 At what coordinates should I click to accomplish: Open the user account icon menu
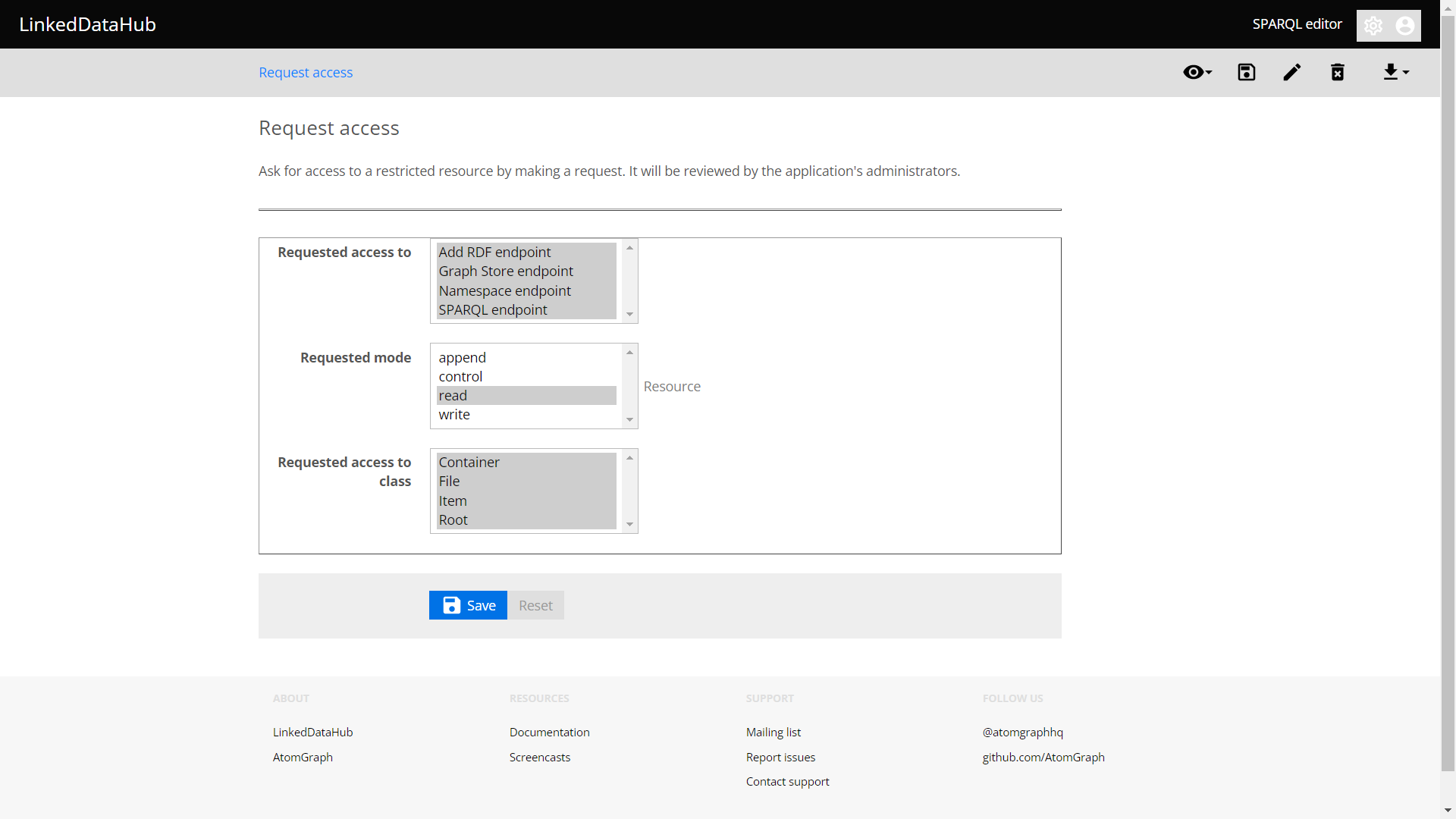pyautogui.click(x=1404, y=26)
